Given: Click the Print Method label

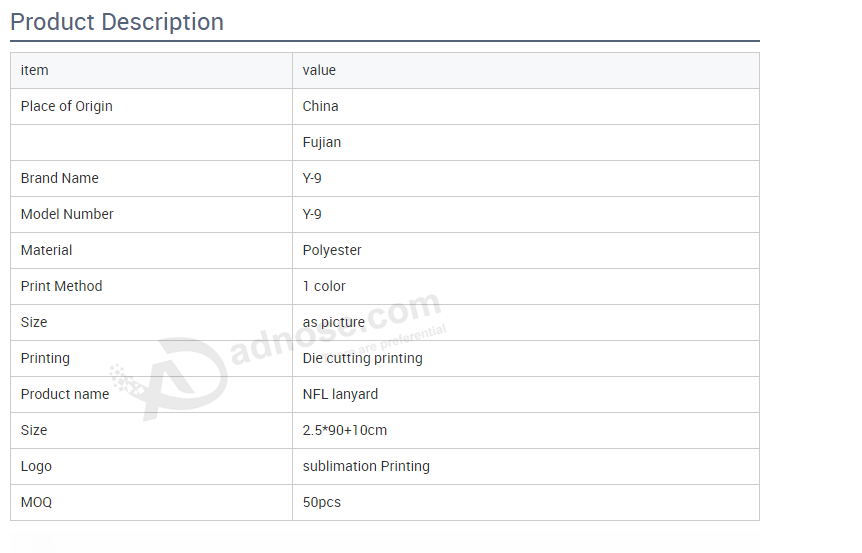Looking at the screenshot, I should [x=62, y=286].
